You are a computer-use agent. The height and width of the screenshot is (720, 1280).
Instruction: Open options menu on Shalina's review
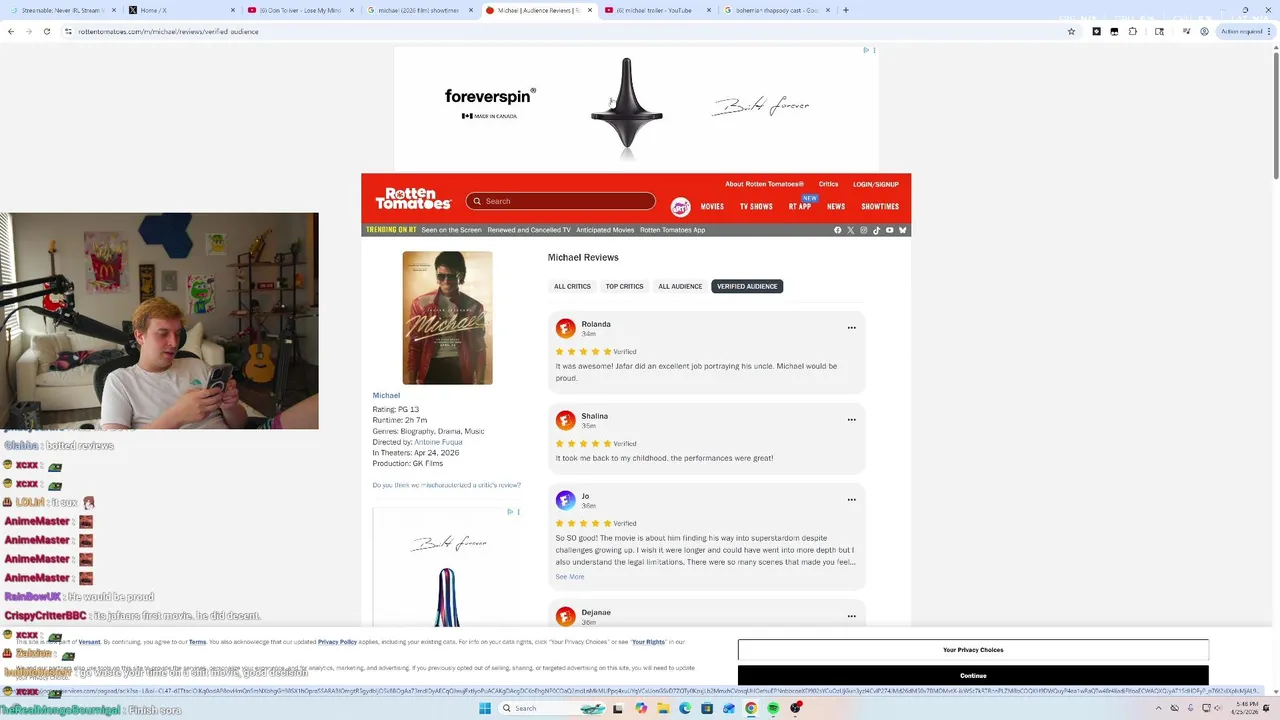tap(852, 420)
